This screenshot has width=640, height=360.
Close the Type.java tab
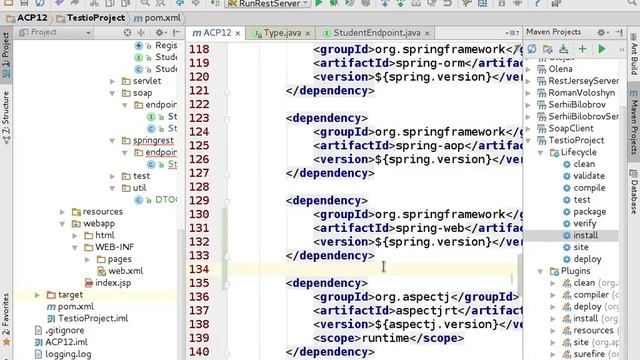click(x=308, y=33)
